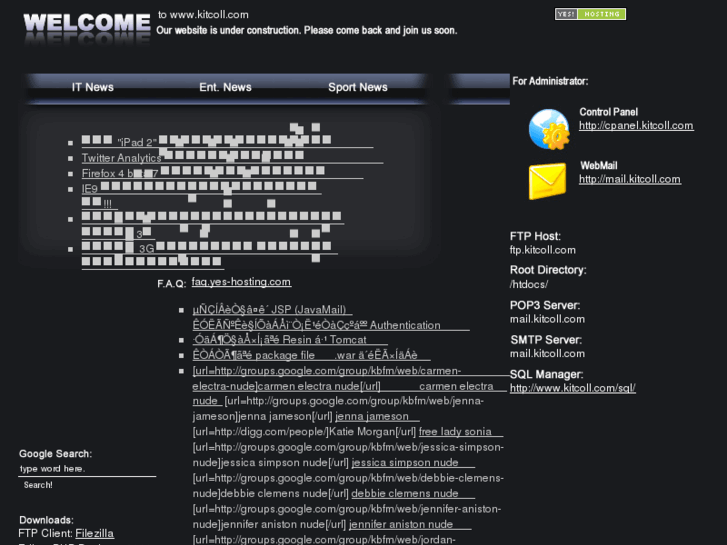Open the Twitter Analytics news headline

(232, 157)
